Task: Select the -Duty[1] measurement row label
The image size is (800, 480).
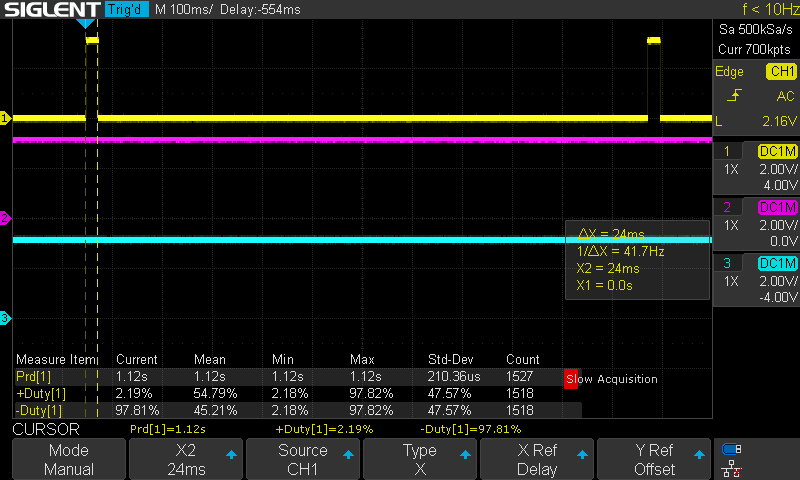Action: pyautogui.click(x=39, y=410)
